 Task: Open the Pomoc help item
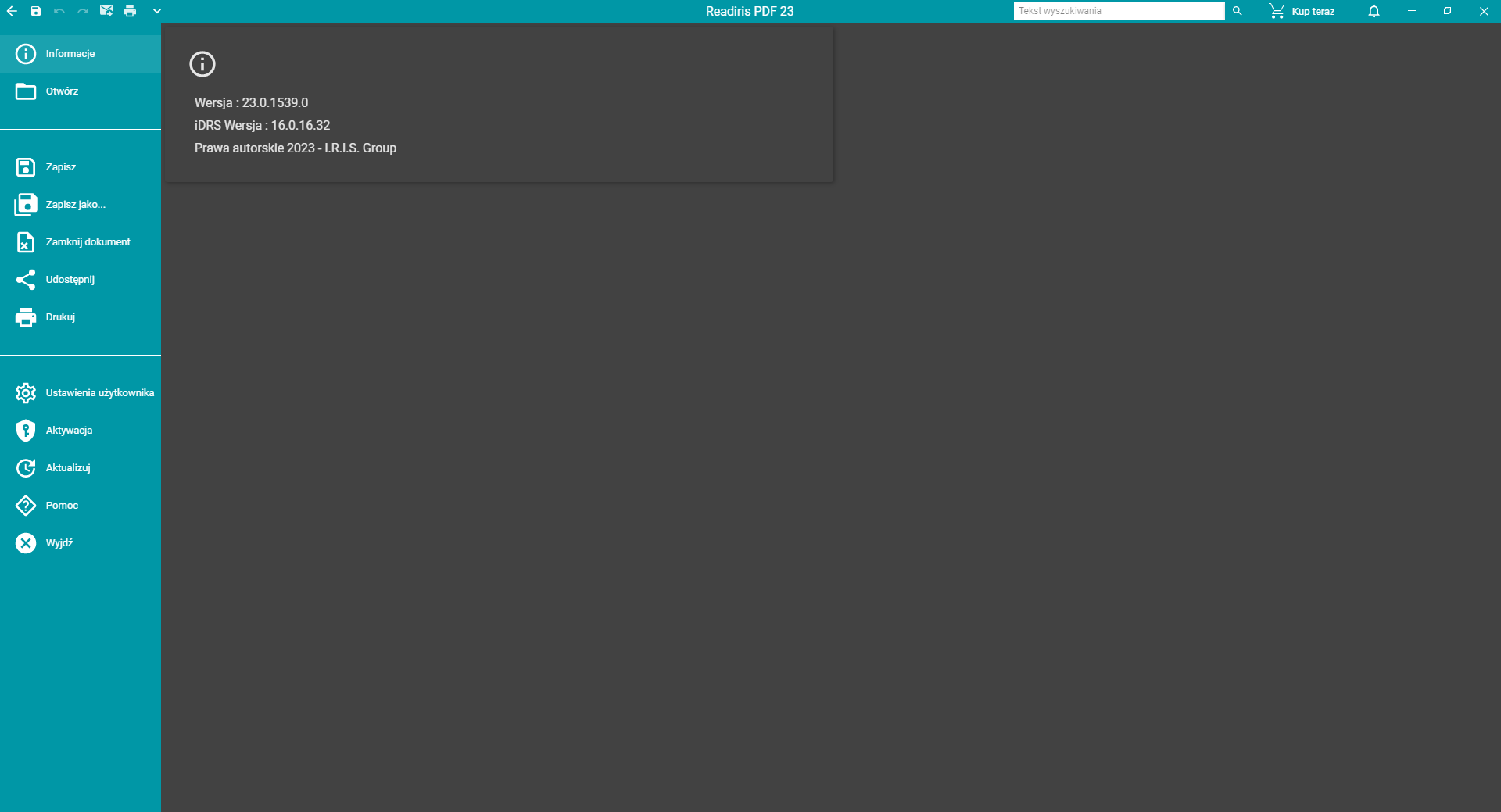click(81, 506)
